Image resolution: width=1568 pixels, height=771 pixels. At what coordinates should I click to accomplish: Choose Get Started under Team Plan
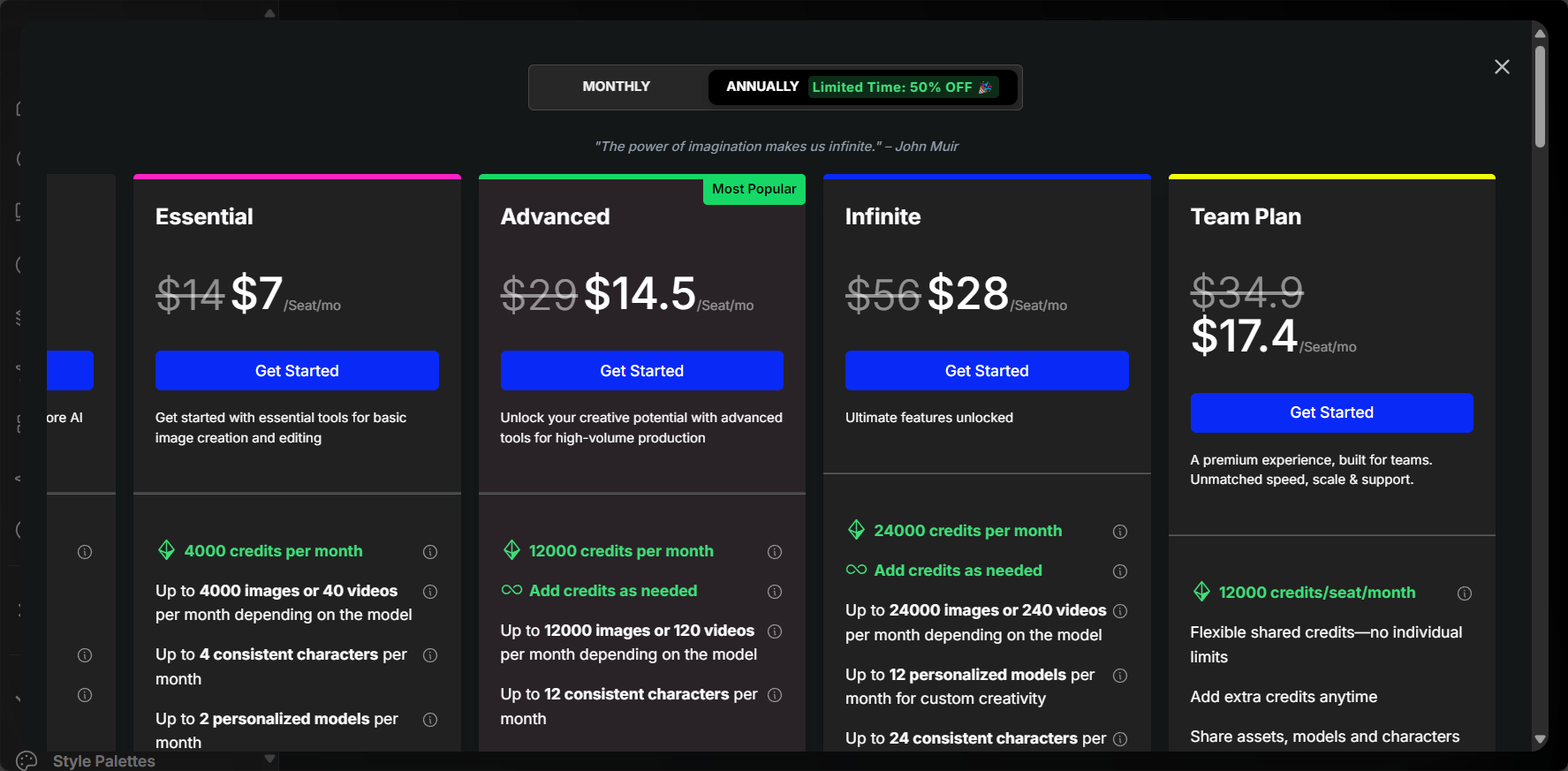tap(1331, 412)
